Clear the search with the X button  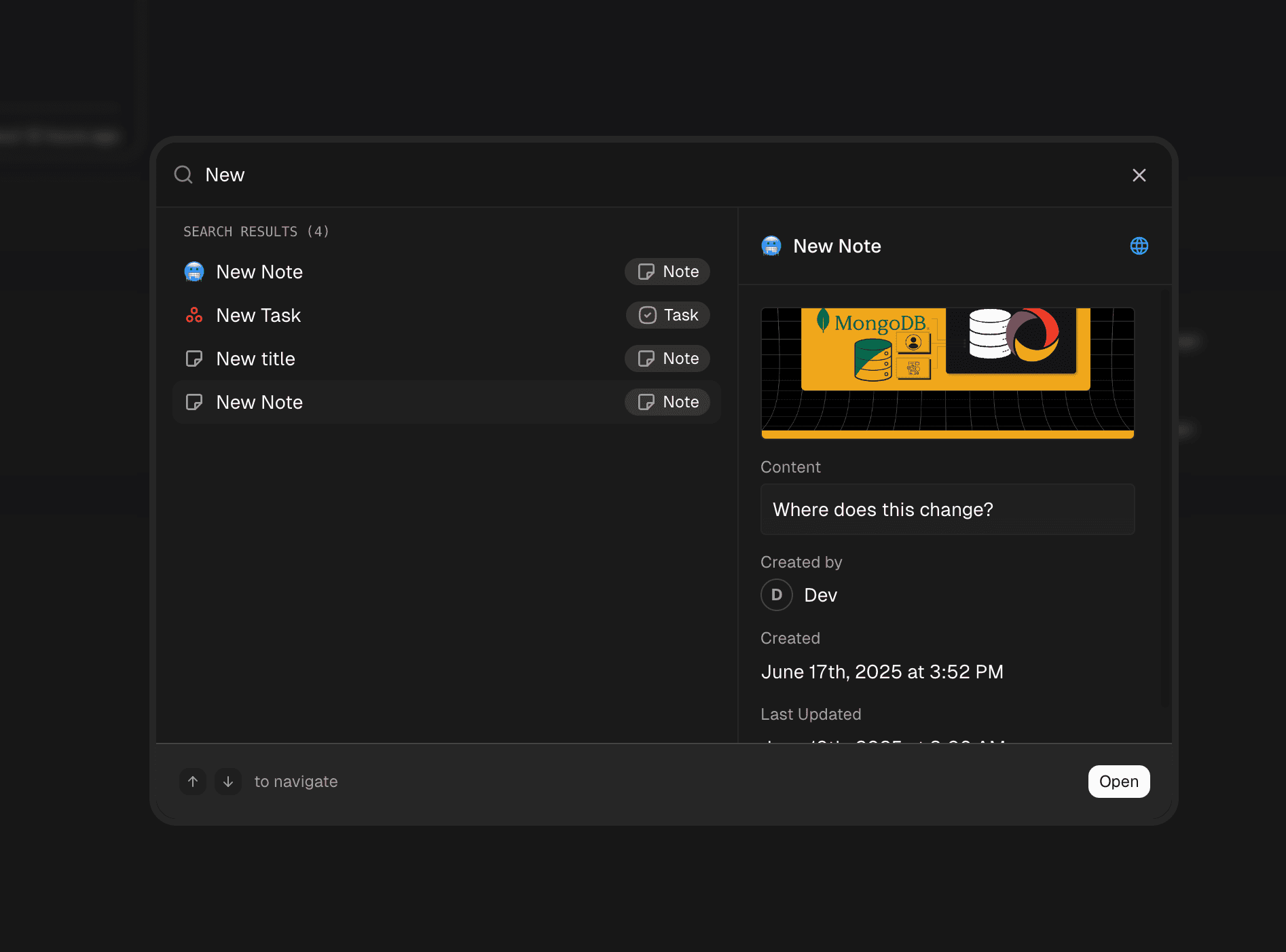pos(1139,175)
